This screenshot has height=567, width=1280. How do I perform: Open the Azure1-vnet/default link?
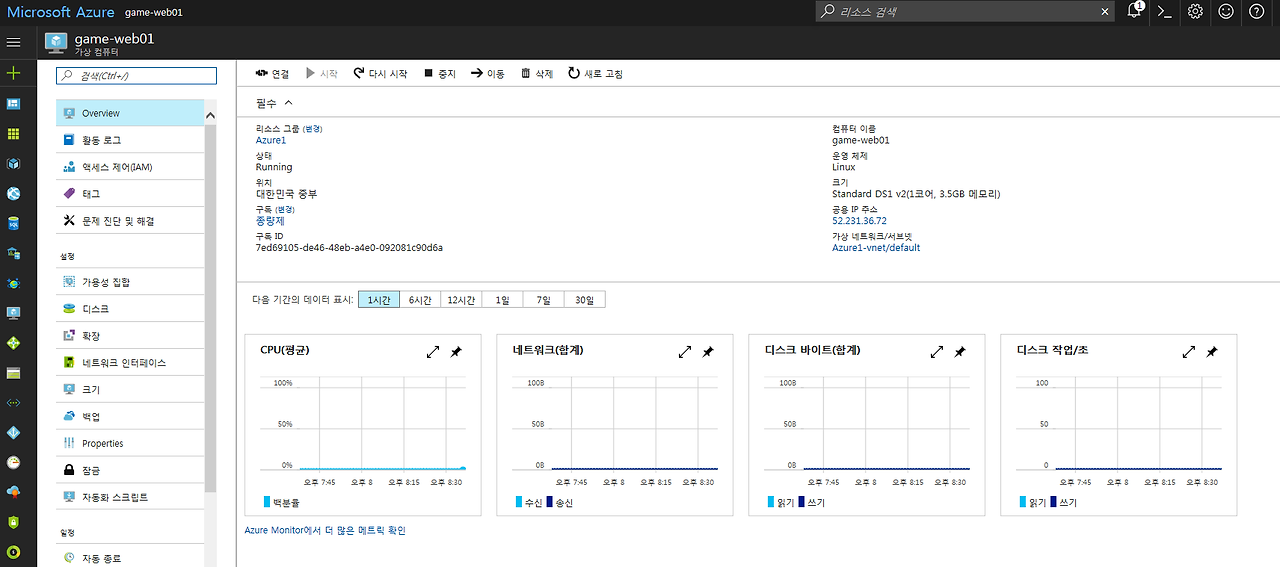point(876,248)
